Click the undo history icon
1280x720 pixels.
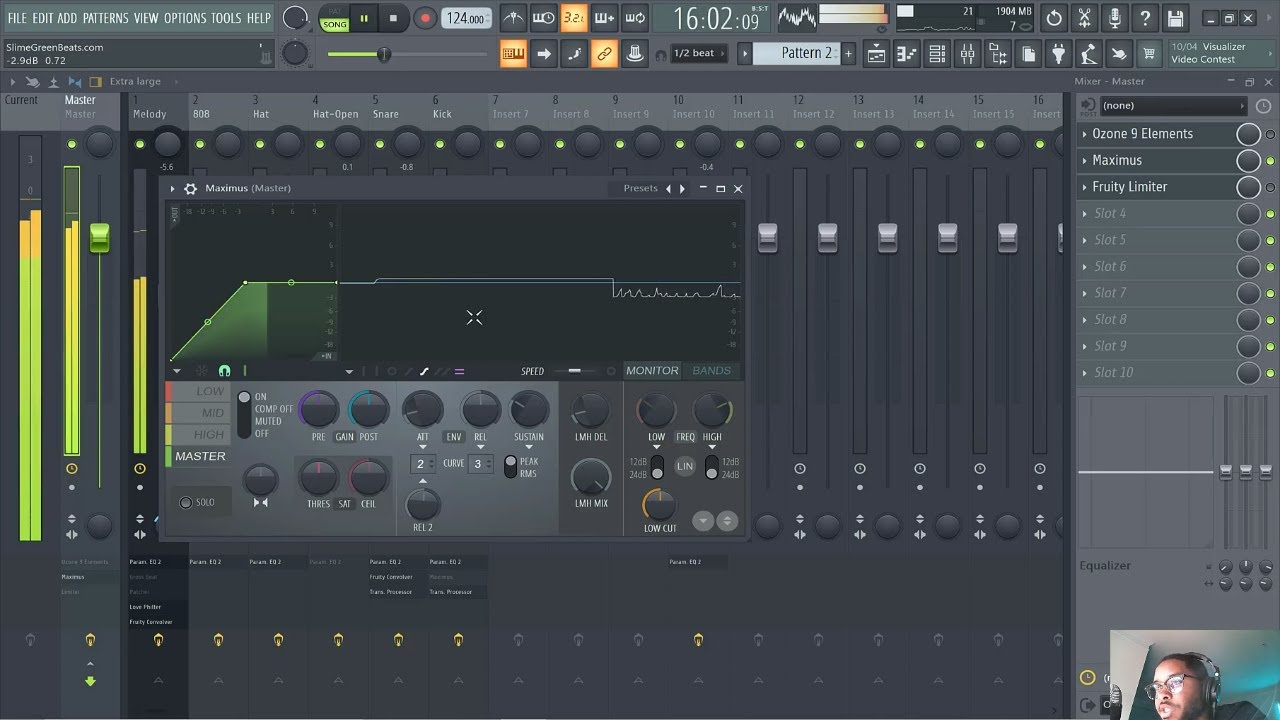click(x=1054, y=18)
